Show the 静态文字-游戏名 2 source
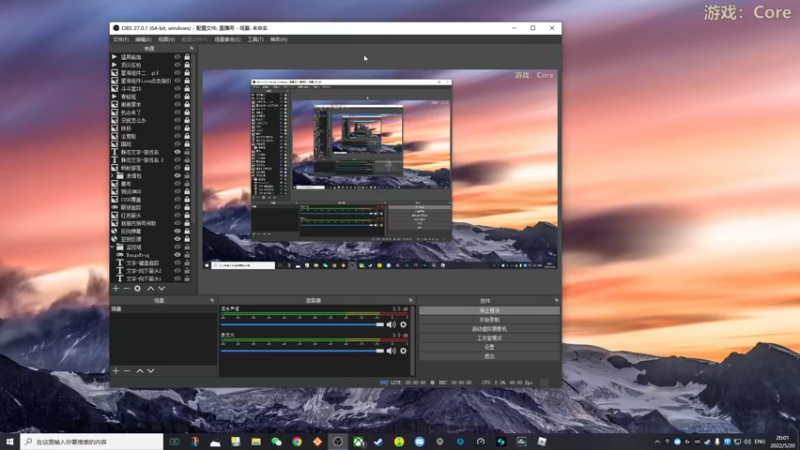Screen dimensions: 800x450 178,160
